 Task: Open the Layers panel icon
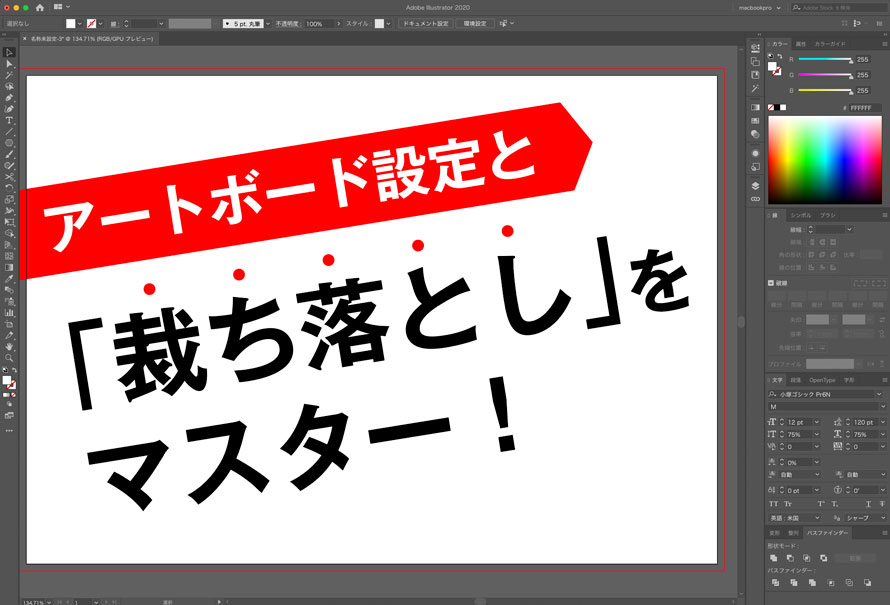coord(755,185)
